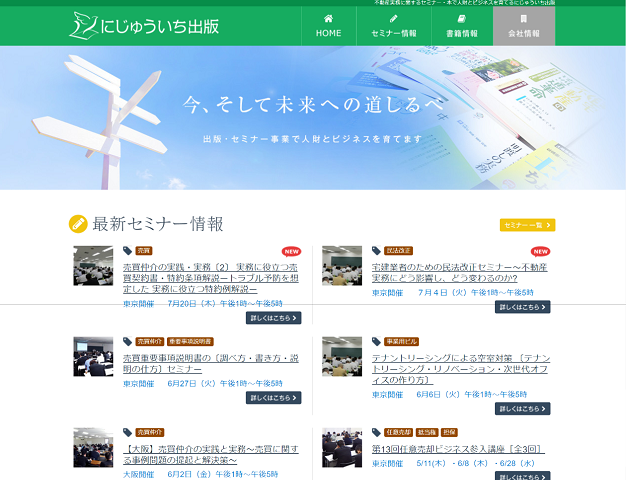Open 第13回任意売却ビジネス参入講座 title link

[x=458, y=449]
